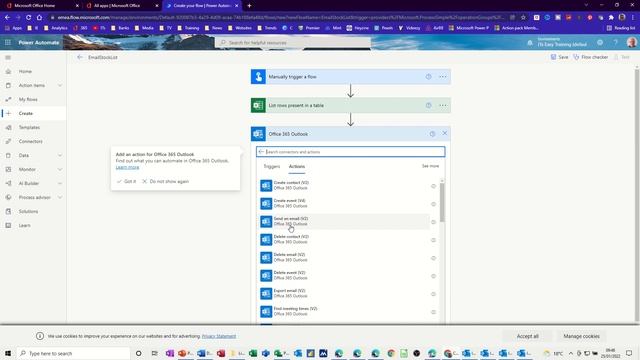Open the Learn more link in tip
This screenshot has height=360, width=640.
coord(127,167)
